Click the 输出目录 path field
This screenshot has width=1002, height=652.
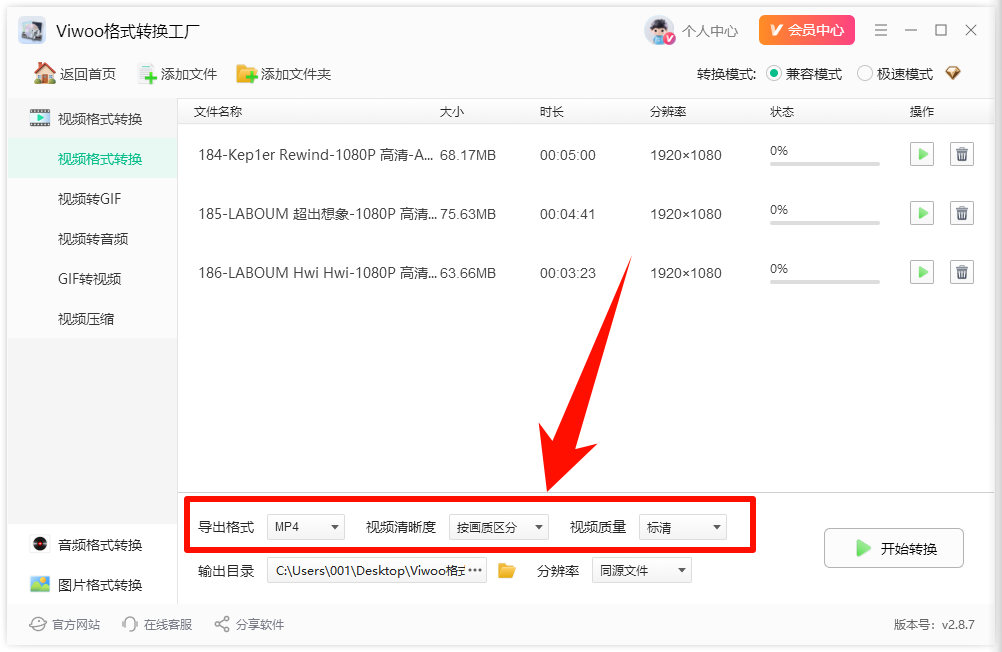click(377, 570)
